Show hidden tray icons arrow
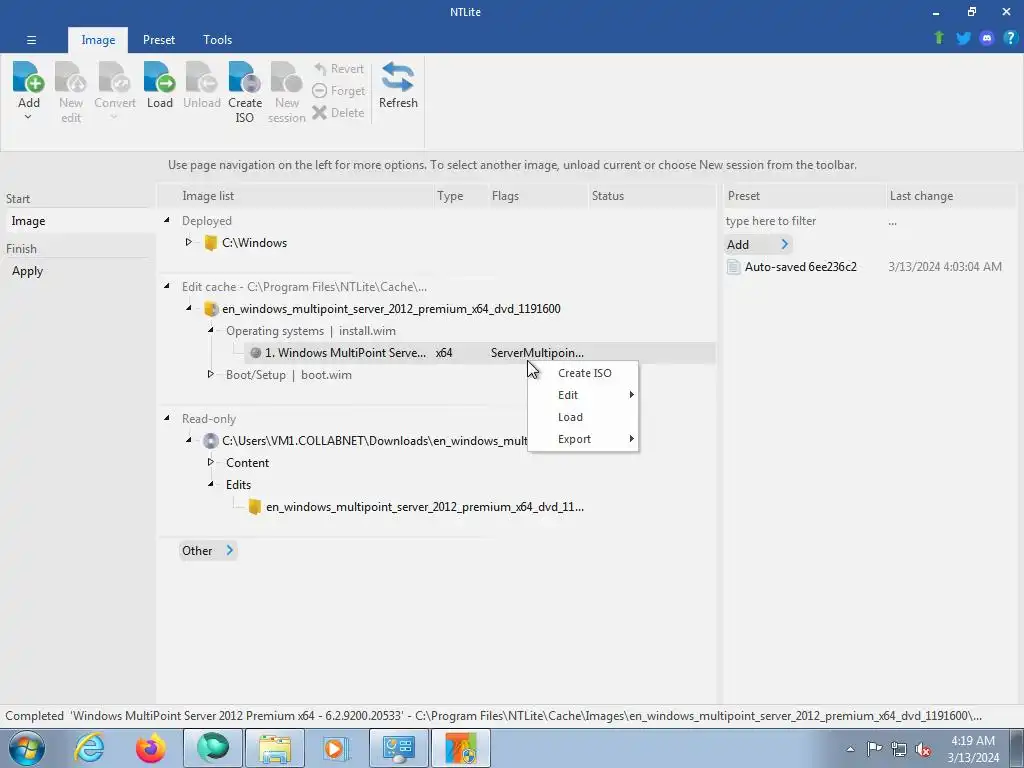The width and height of the screenshot is (1024, 768). (x=850, y=750)
